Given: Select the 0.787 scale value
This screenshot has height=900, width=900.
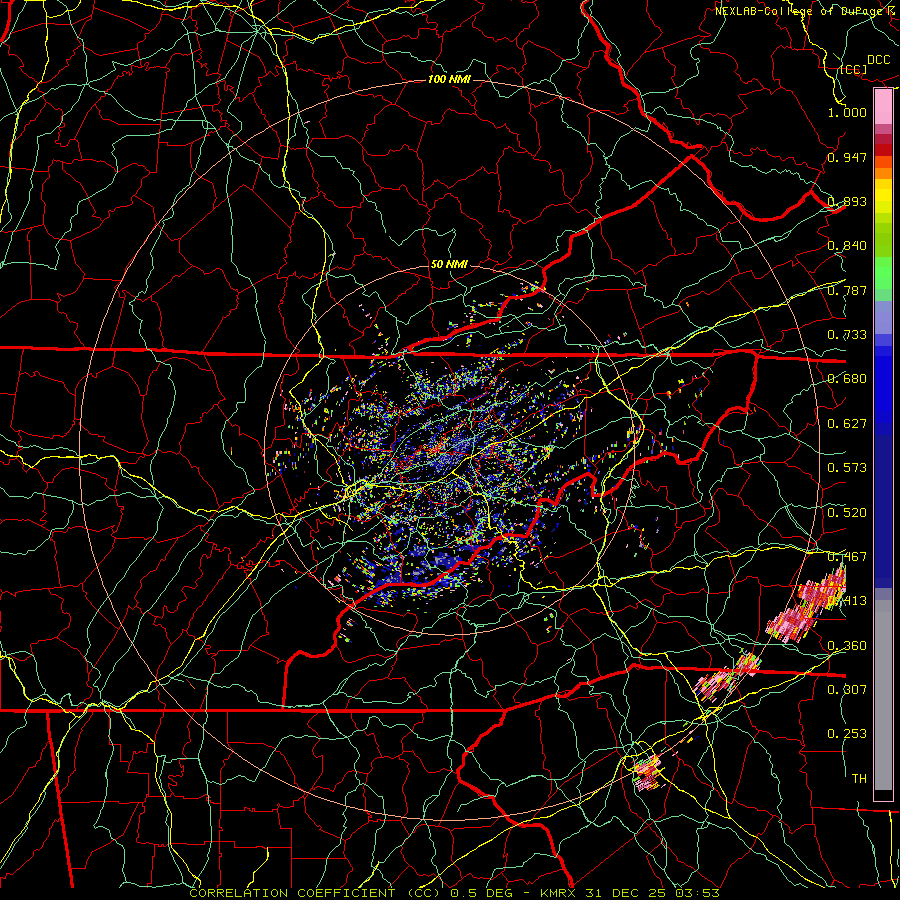Looking at the screenshot, I should tap(847, 290).
